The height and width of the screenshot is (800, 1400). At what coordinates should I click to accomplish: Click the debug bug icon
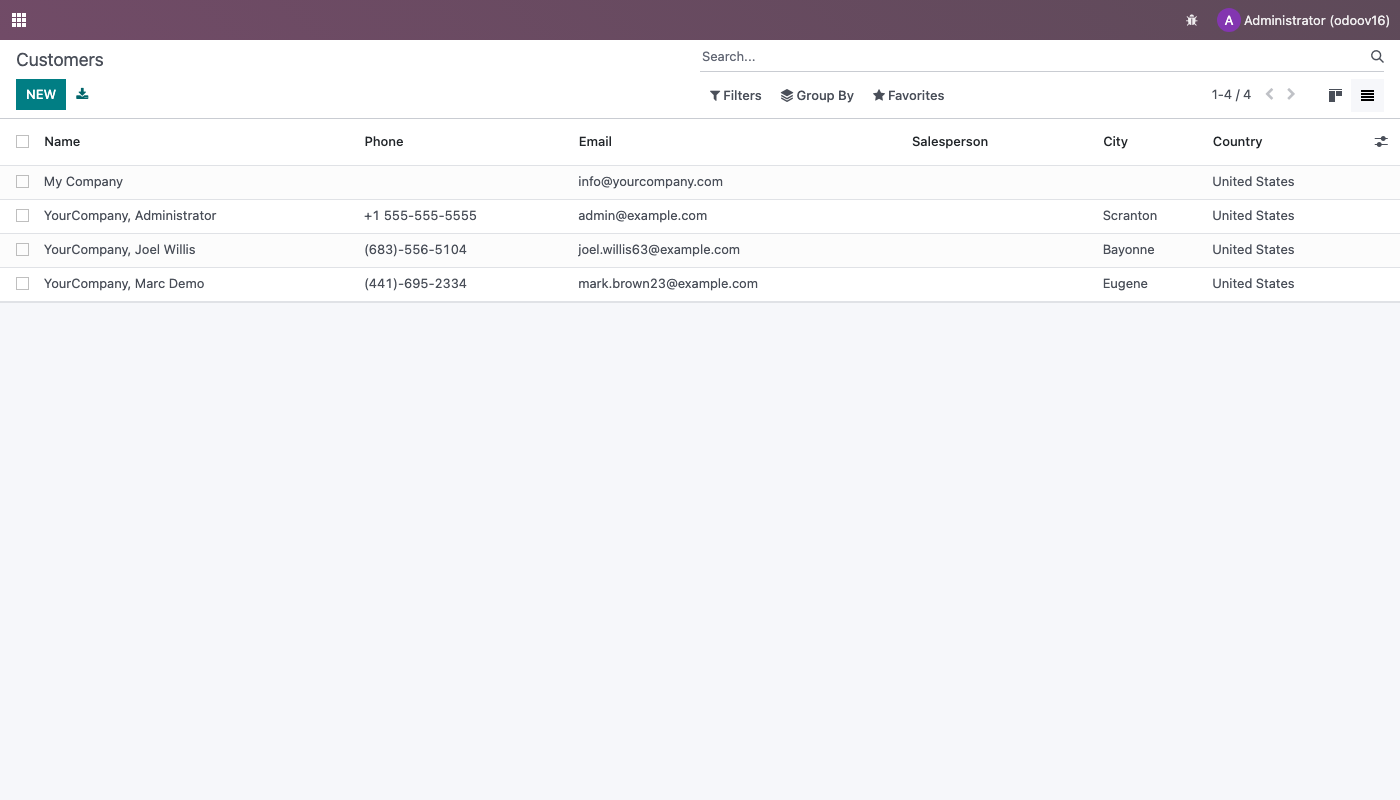point(1191,20)
